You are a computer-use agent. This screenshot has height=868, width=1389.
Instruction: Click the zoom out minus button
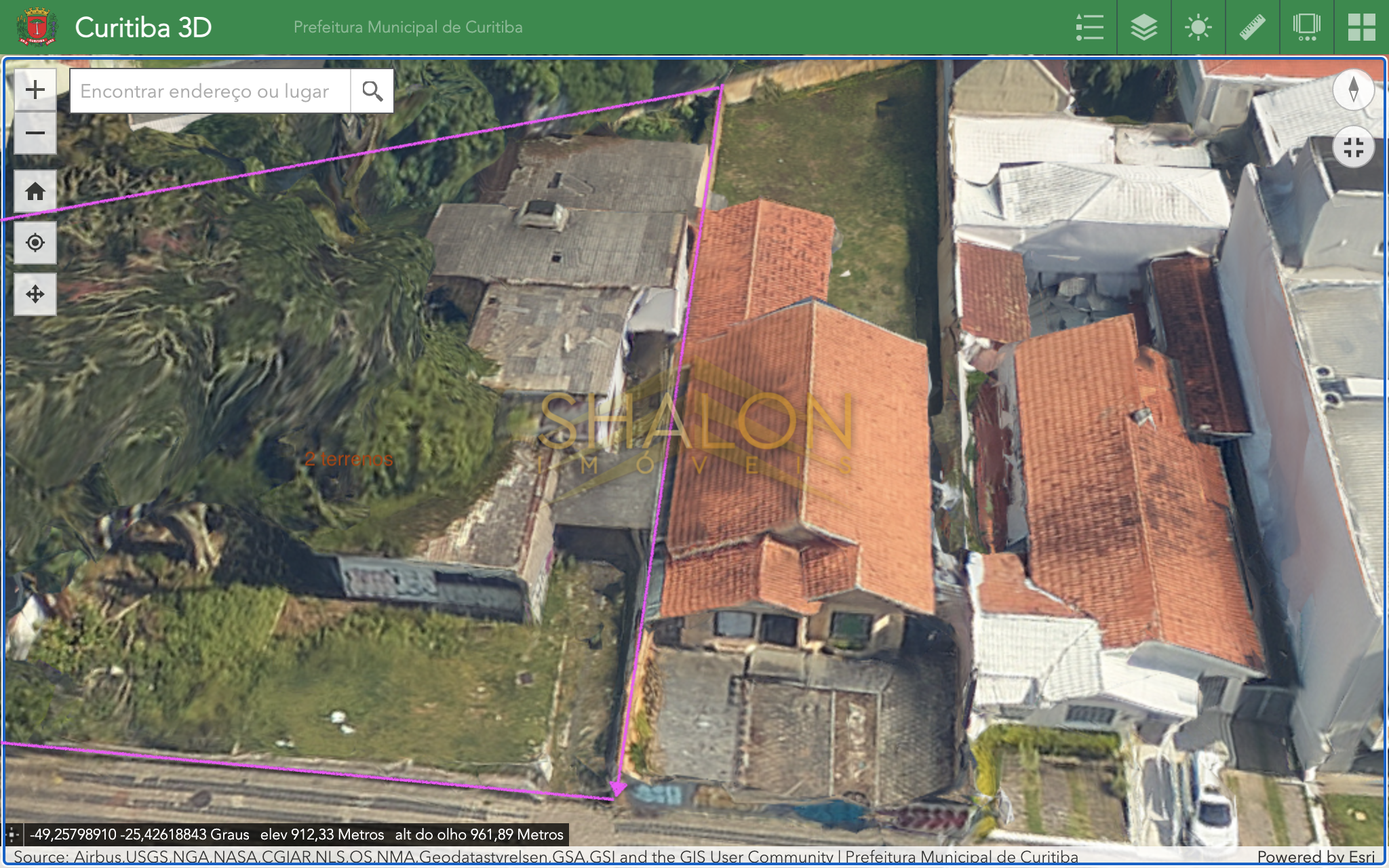click(x=35, y=133)
